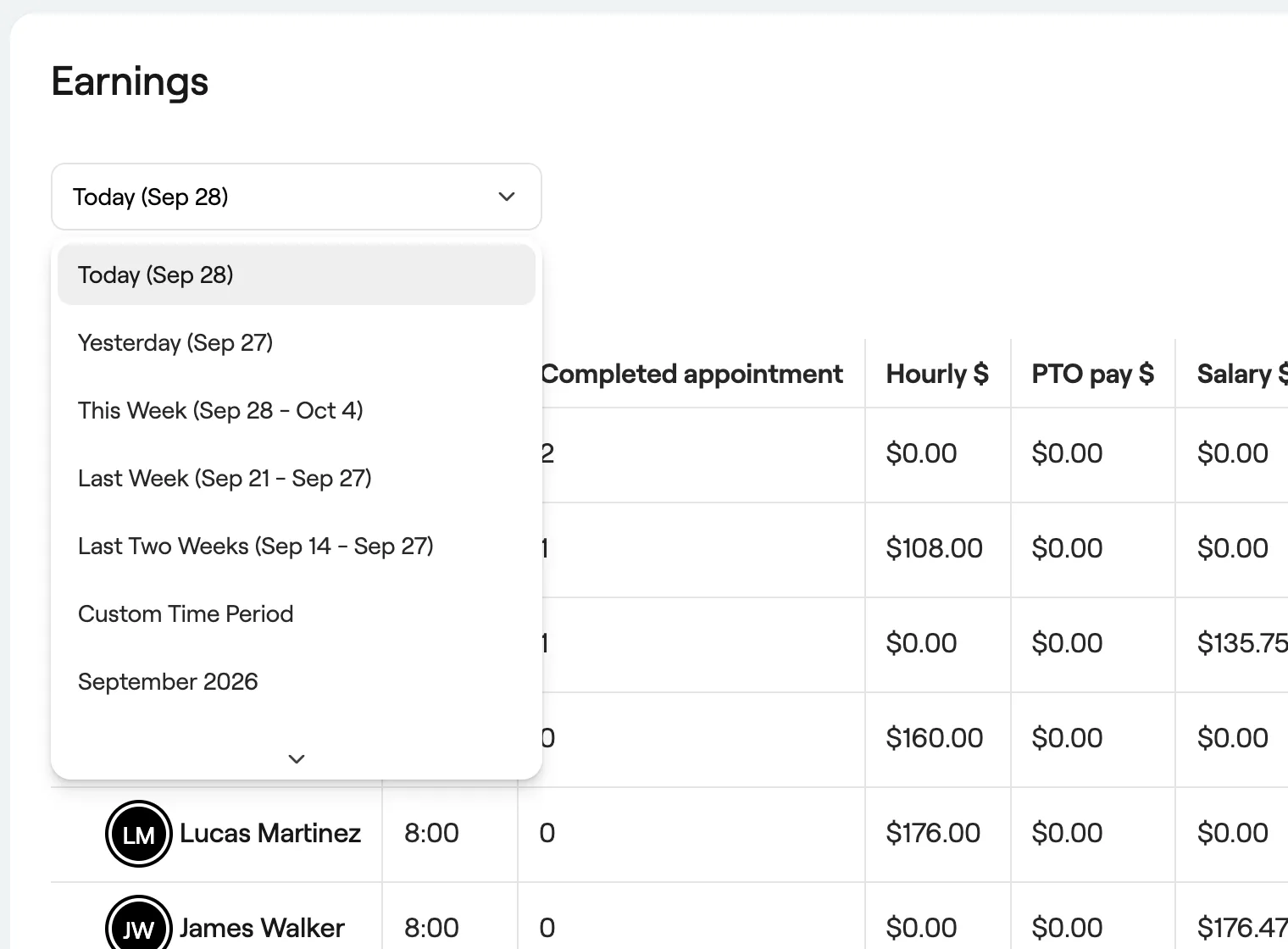Click the JW avatar for James Walker

tap(139, 925)
